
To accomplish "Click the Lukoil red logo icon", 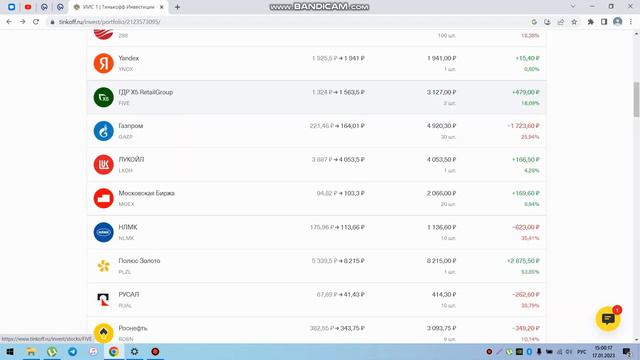I will pos(103,164).
